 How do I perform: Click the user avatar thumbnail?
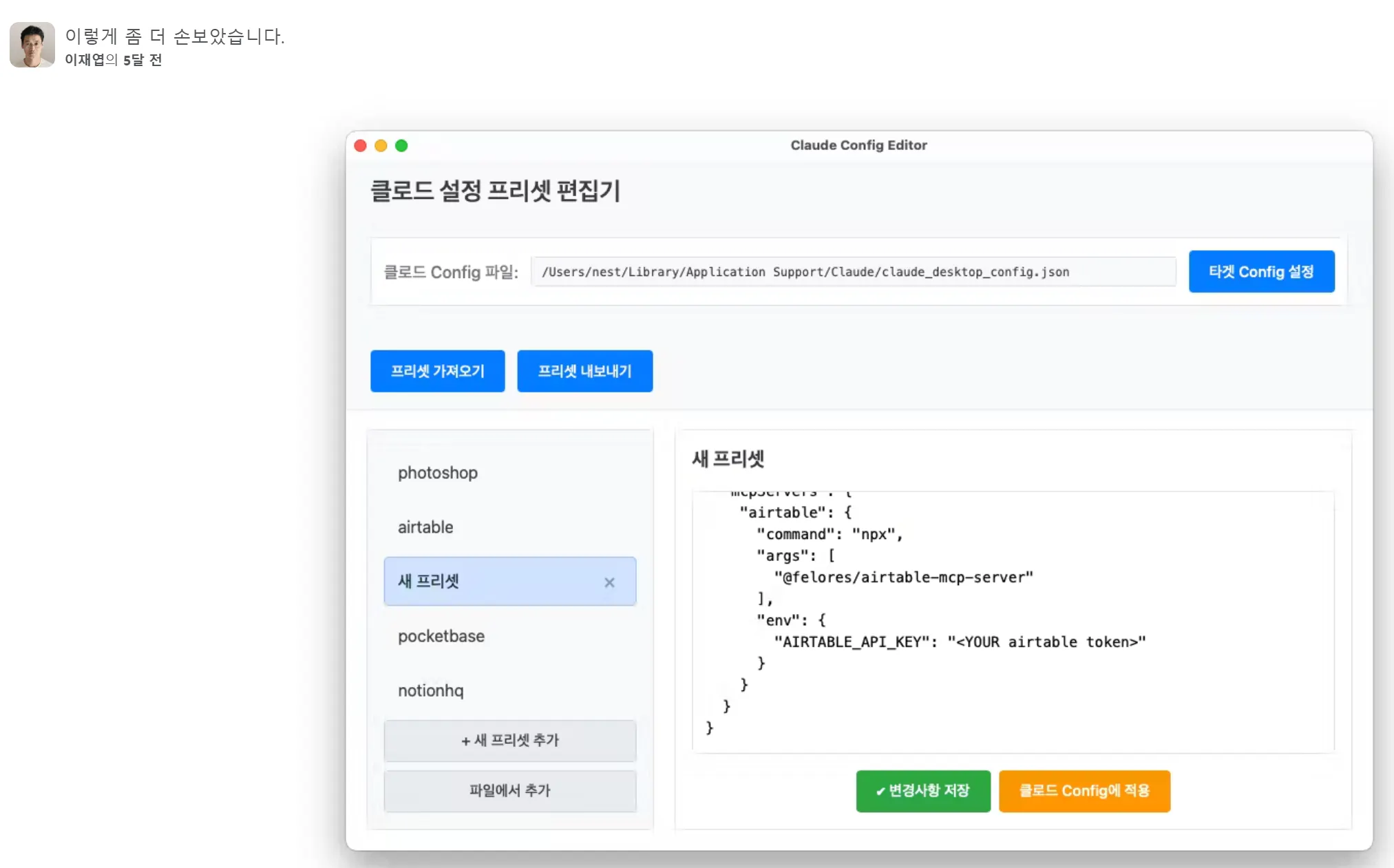[x=32, y=45]
